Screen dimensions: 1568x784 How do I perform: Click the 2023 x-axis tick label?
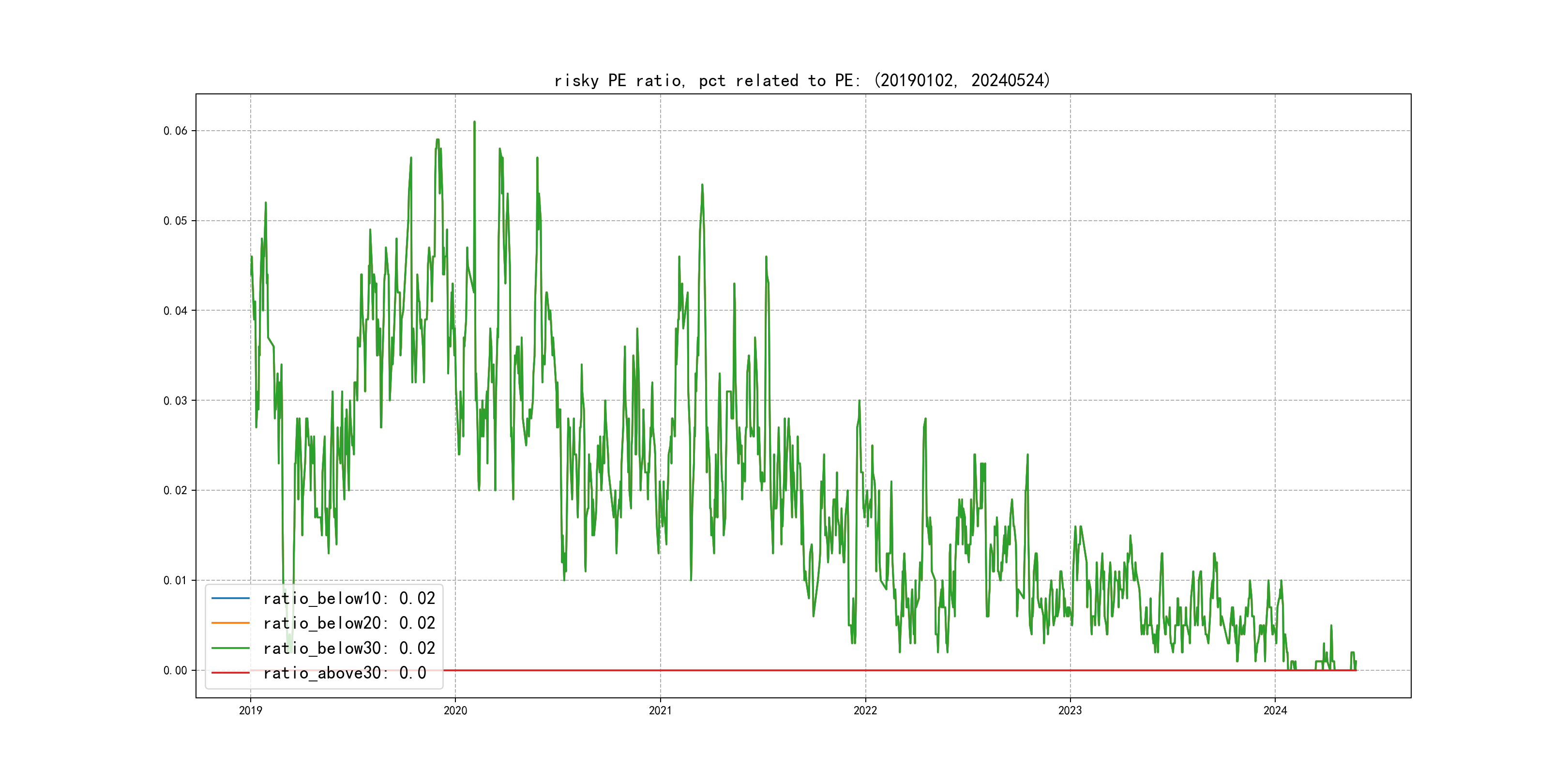pos(1070,710)
